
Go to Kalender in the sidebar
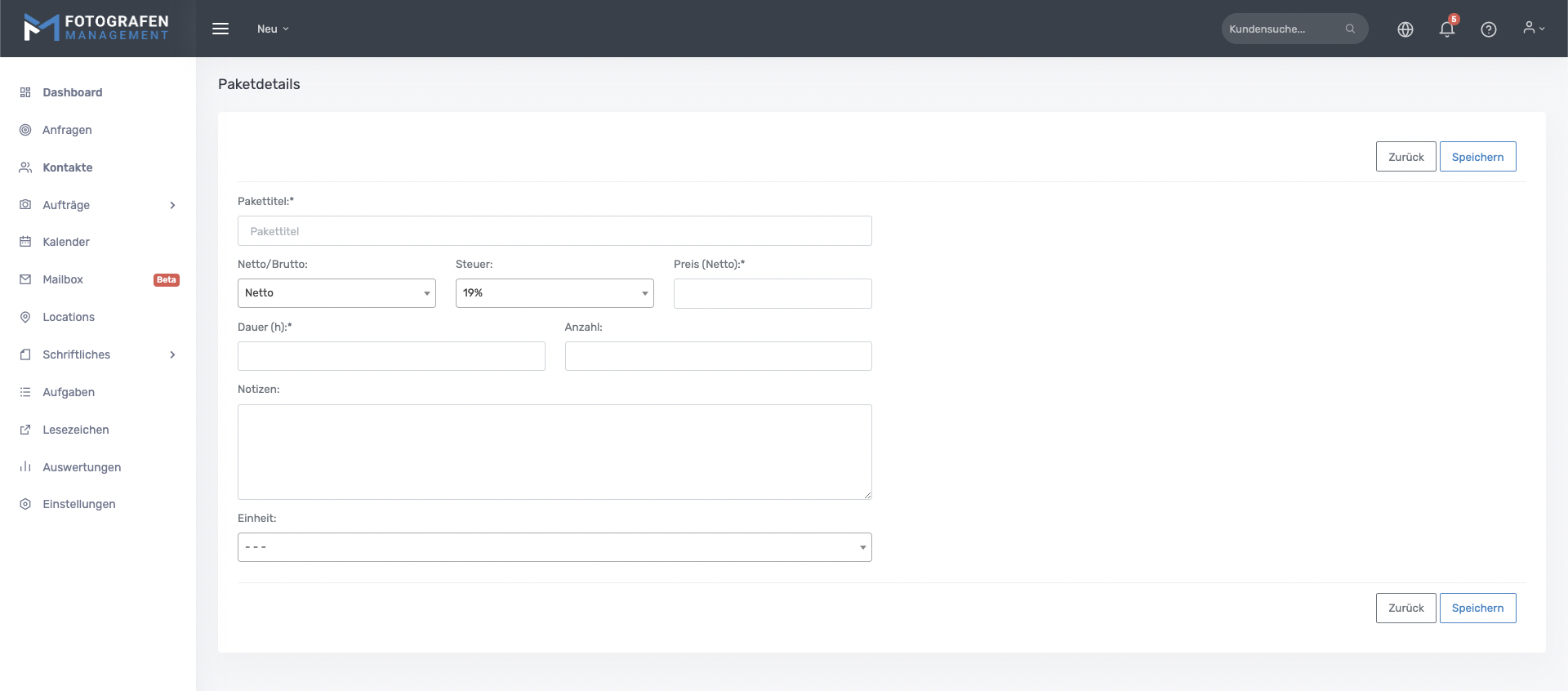coord(66,242)
